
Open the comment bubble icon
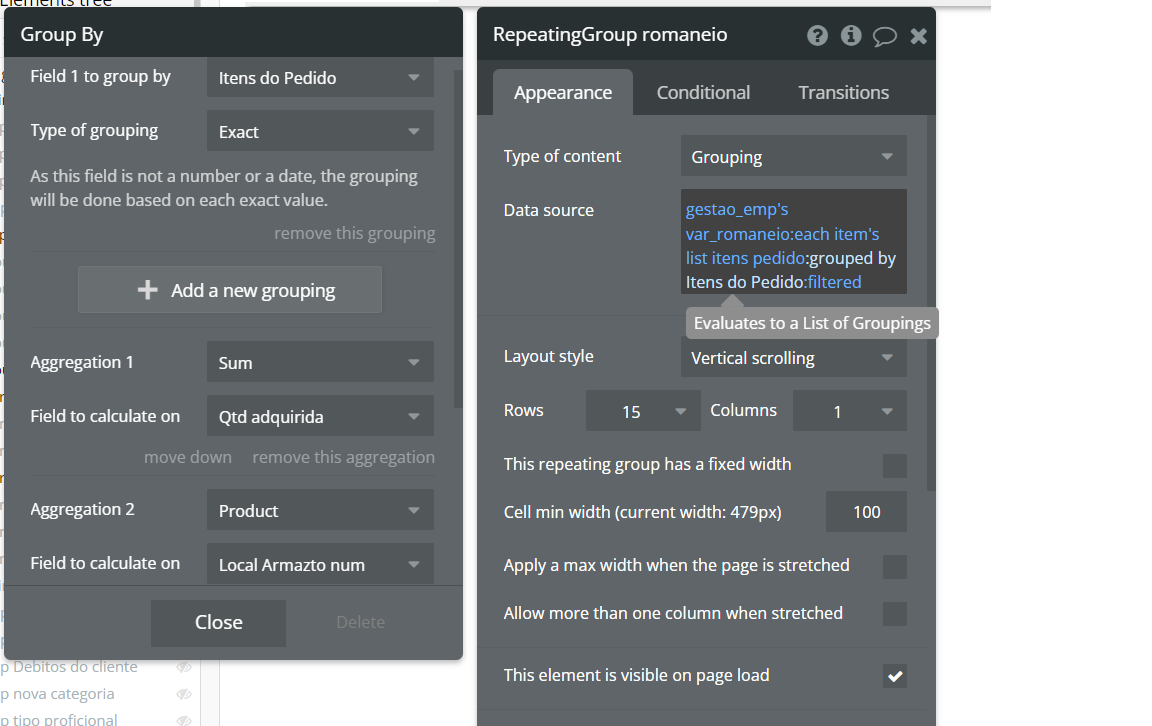tap(885, 37)
